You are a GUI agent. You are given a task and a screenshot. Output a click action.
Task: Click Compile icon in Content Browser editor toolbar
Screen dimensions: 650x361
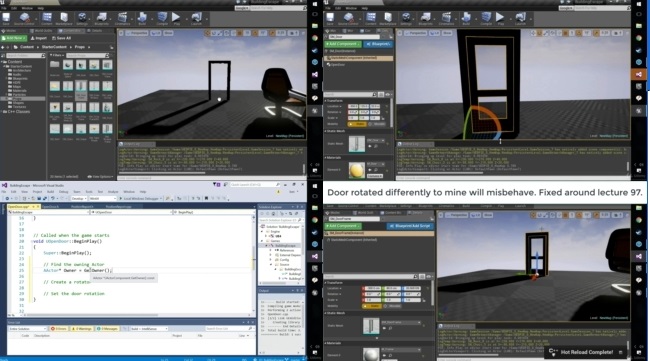pos(162,17)
